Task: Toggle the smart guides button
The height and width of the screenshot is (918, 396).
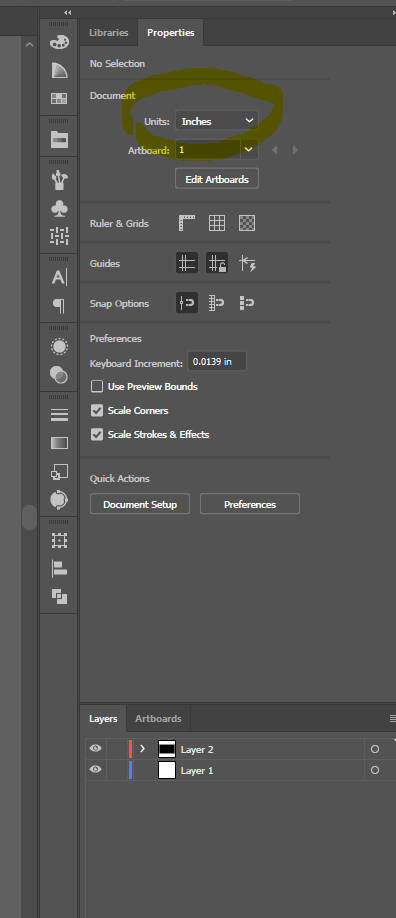Action: click(x=247, y=263)
